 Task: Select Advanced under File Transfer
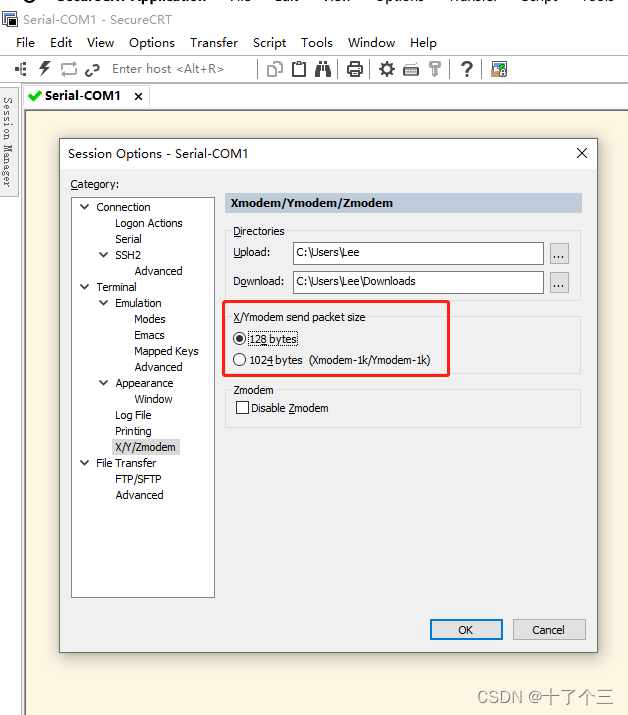coord(139,495)
